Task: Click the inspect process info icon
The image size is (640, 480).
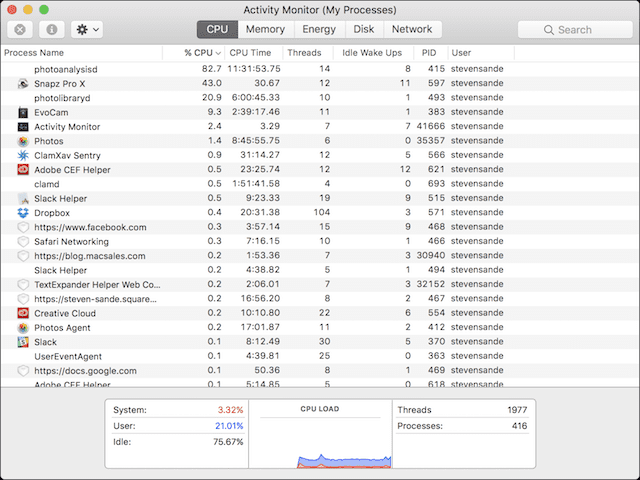Action: [51, 30]
